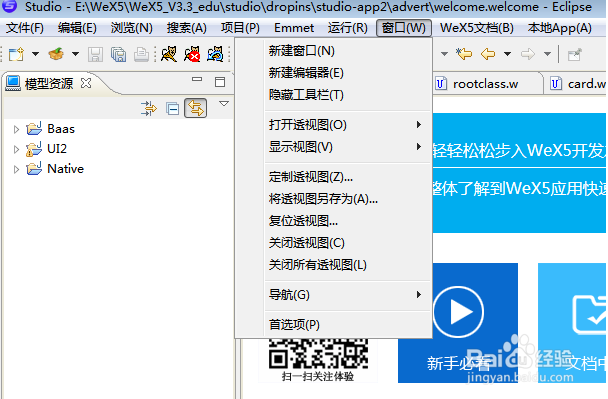Image resolution: width=608 pixels, height=399 pixels.
Task: Minimize the 模型资源 panel
Action: tap(197, 79)
